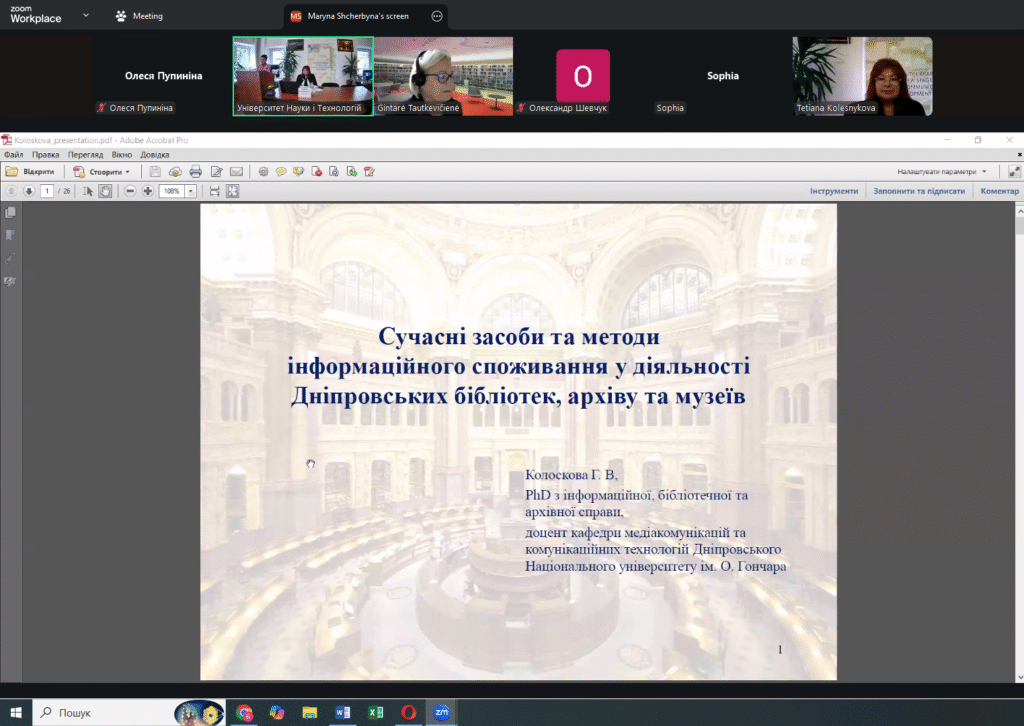This screenshot has height=726, width=1024.
Task: Click the page number input field
Action: (x=47, y=191)
